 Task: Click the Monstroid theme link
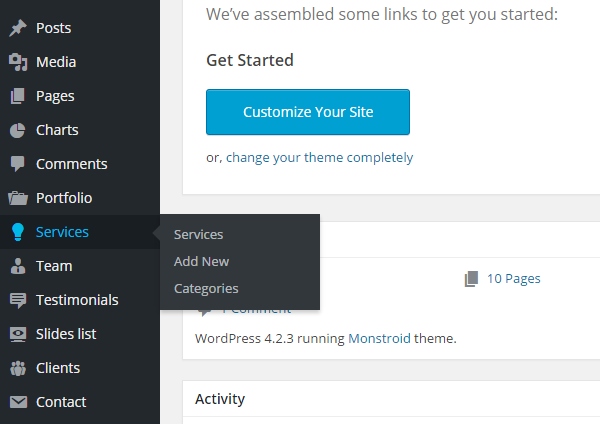point(379,339)
